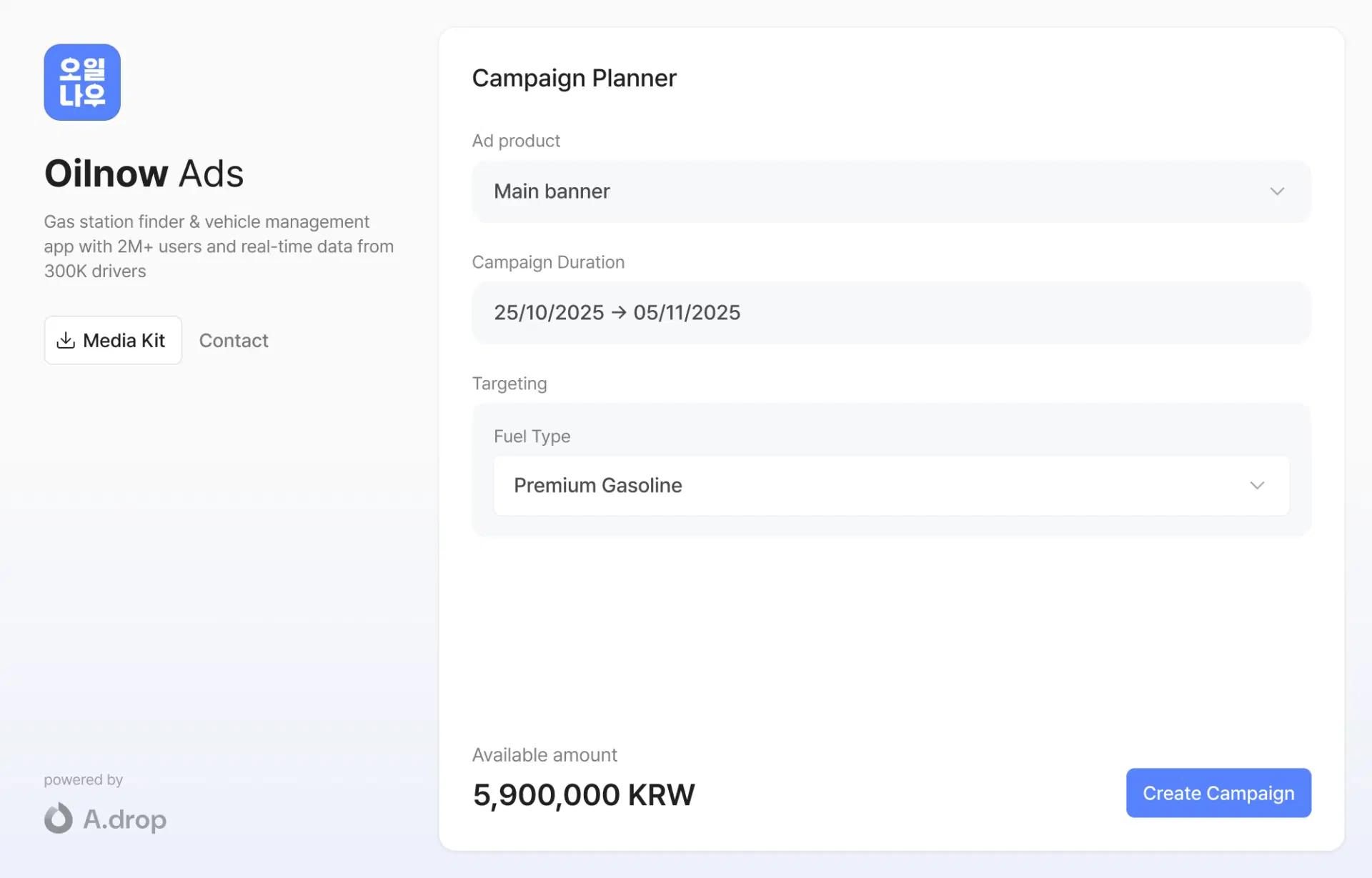
Task: Click the Ad product label
Action: tap(516, 141)
